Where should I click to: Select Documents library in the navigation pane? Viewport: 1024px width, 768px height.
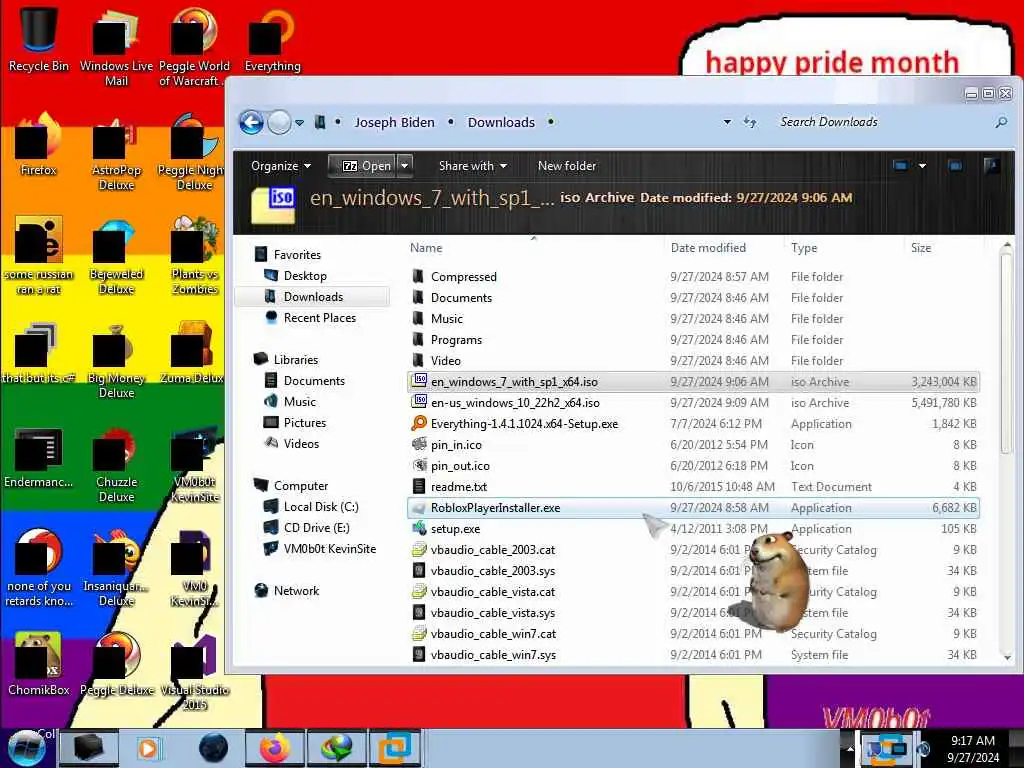click(313, 380)
